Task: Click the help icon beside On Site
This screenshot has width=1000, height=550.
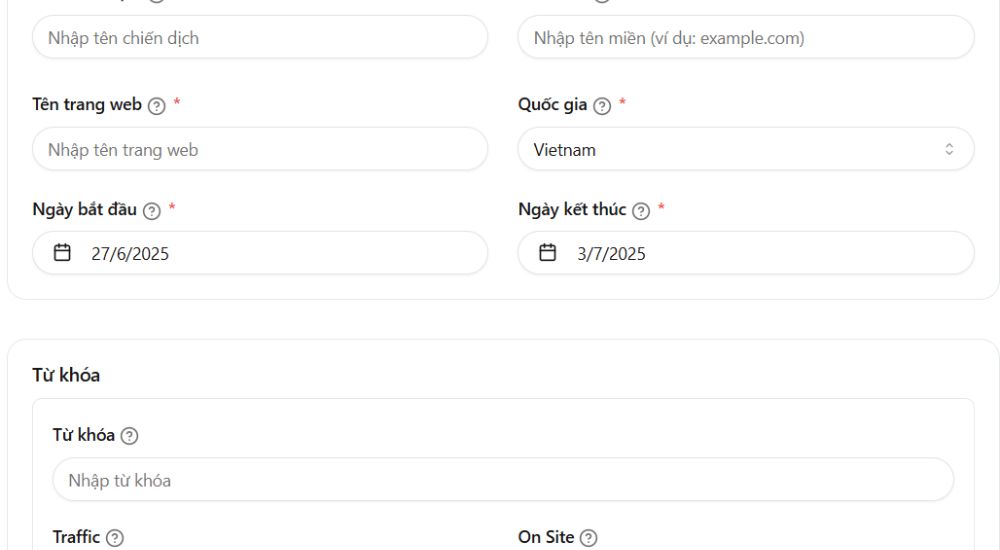Action: tap(589, 538)
